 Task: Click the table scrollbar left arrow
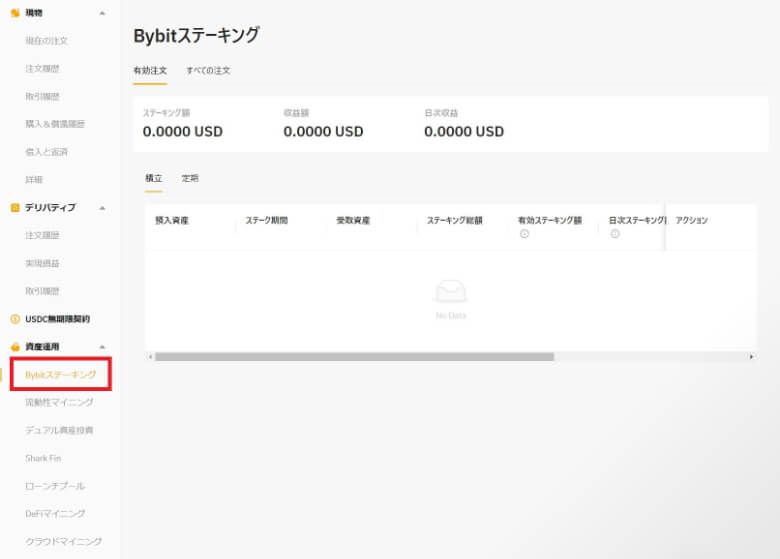pos(150,357)
